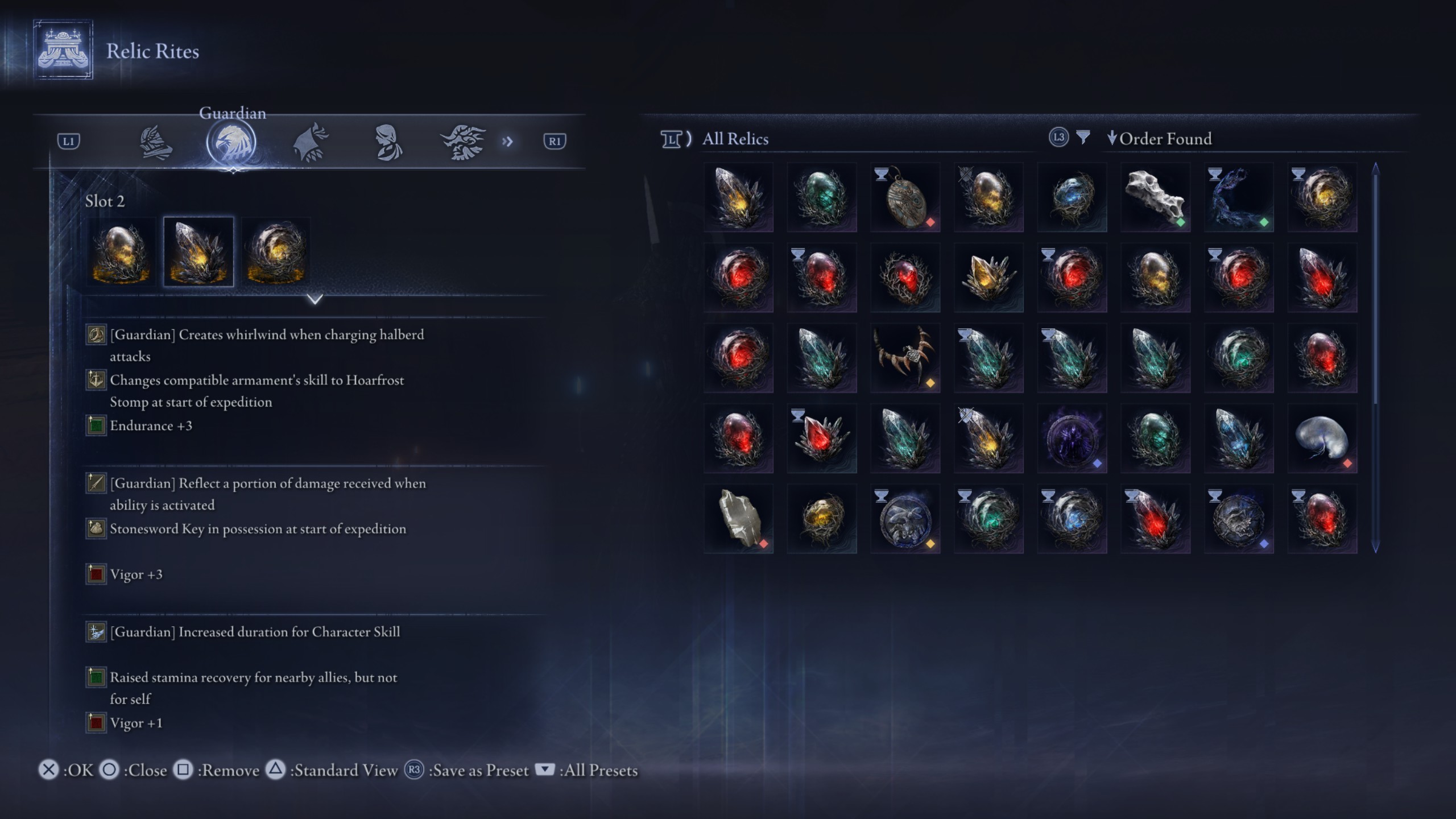
Task: Open the Order Found sort dropdown
Action: point(1159,139)
